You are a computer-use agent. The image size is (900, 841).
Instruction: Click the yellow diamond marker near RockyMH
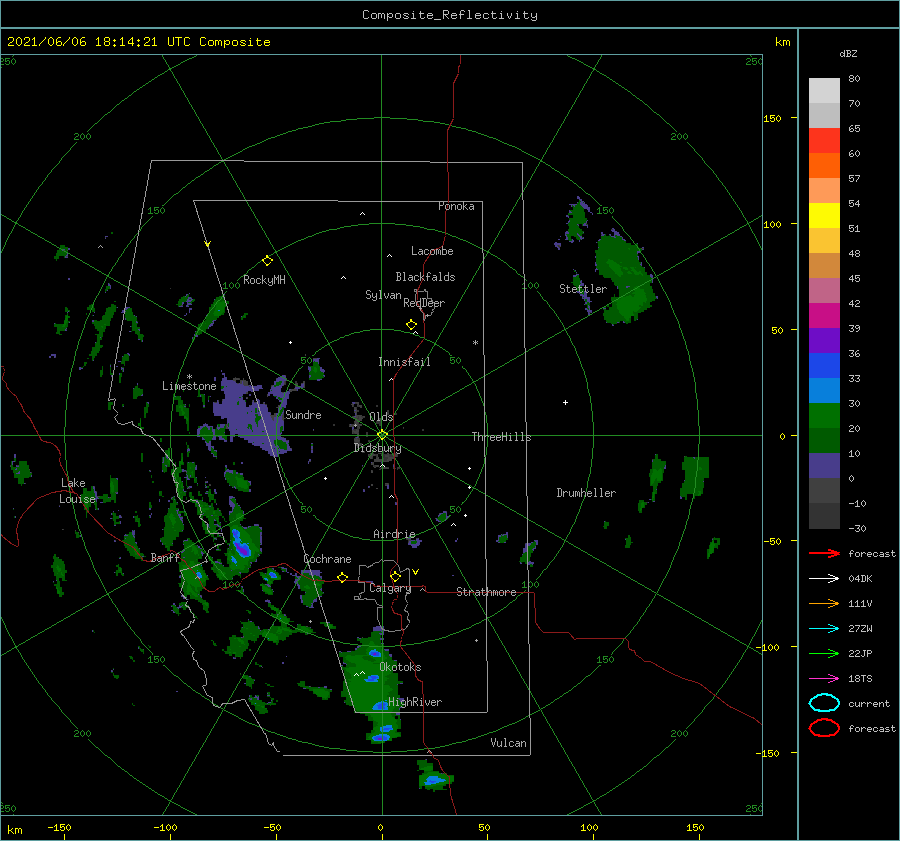click(267, 261)
